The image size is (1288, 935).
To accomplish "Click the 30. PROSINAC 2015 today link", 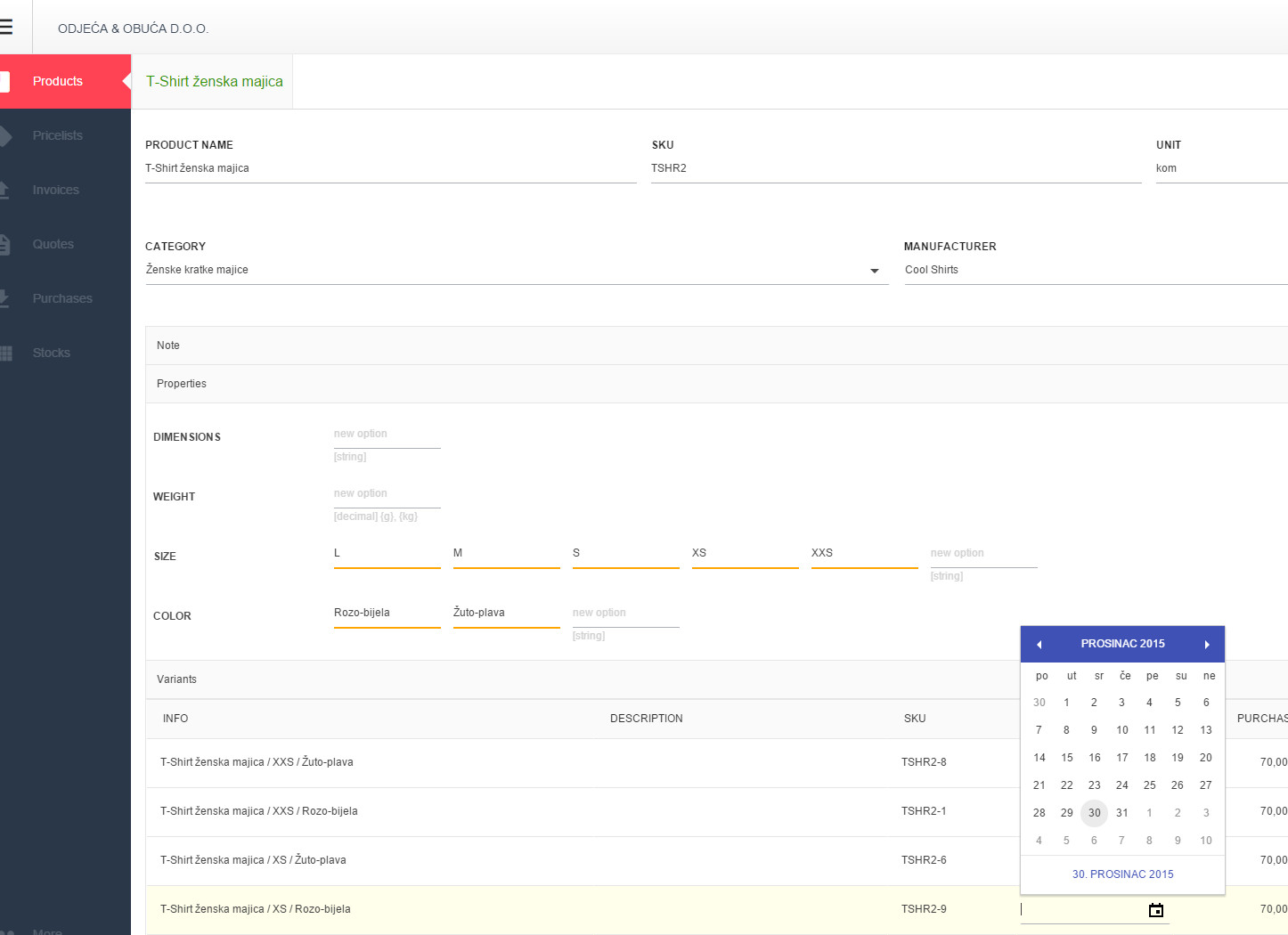I will (x=1122, y=874).
